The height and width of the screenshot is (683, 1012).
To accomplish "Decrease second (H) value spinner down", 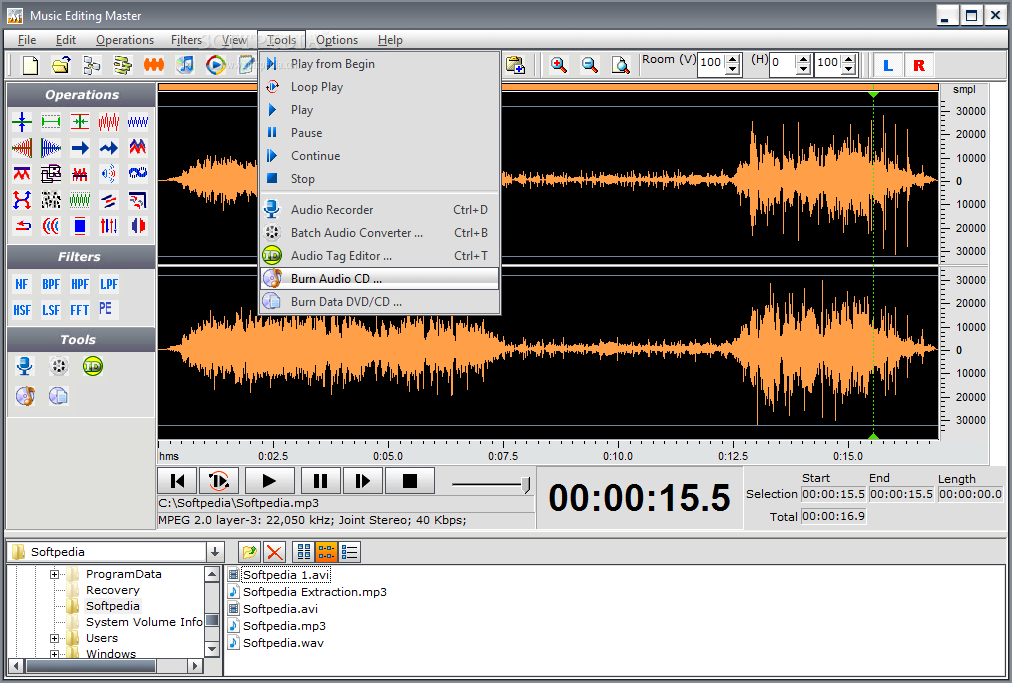I will (849, 70).
